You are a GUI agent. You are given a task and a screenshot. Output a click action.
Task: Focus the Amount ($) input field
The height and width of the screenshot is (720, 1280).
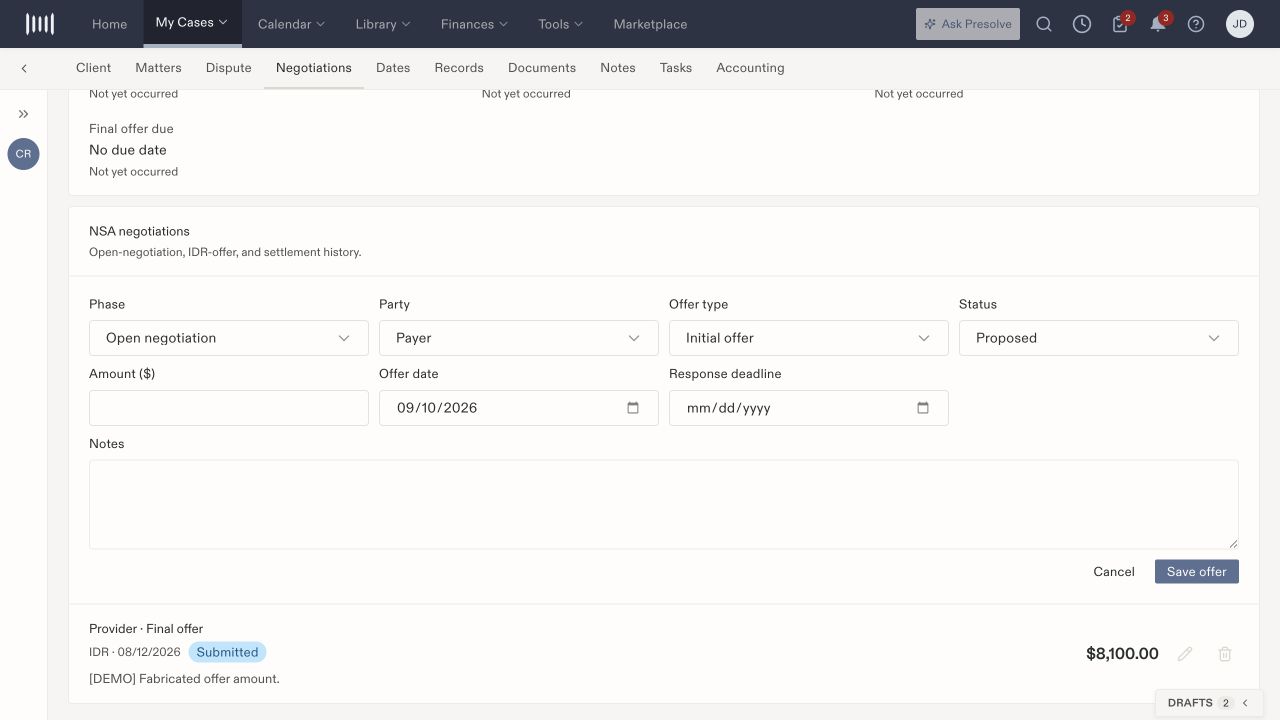(x=229, y=408)
